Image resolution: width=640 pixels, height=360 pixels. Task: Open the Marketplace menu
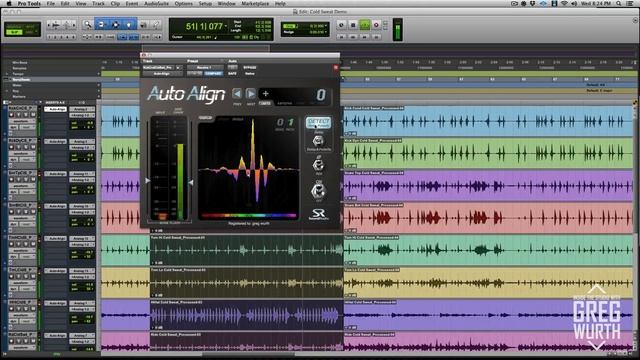coord(255,3)
